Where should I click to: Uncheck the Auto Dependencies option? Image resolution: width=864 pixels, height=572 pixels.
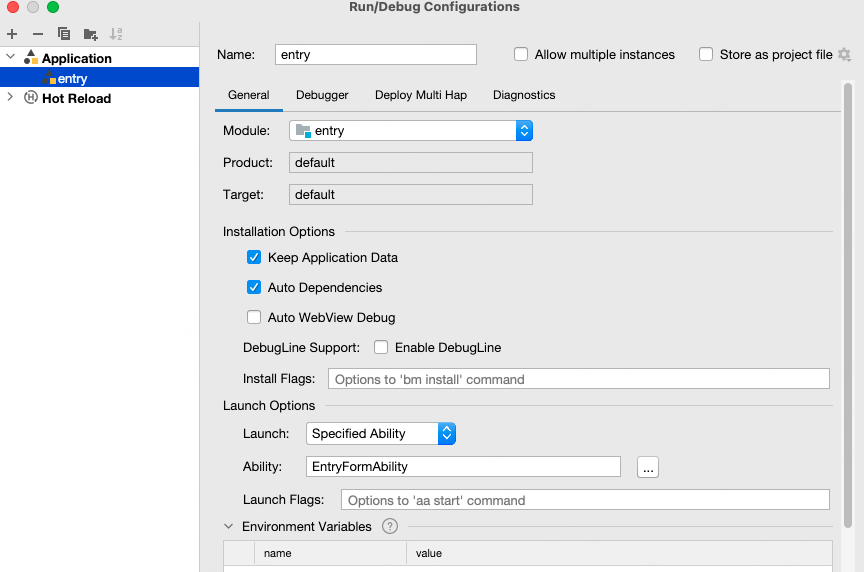click(x=254, y=288)
